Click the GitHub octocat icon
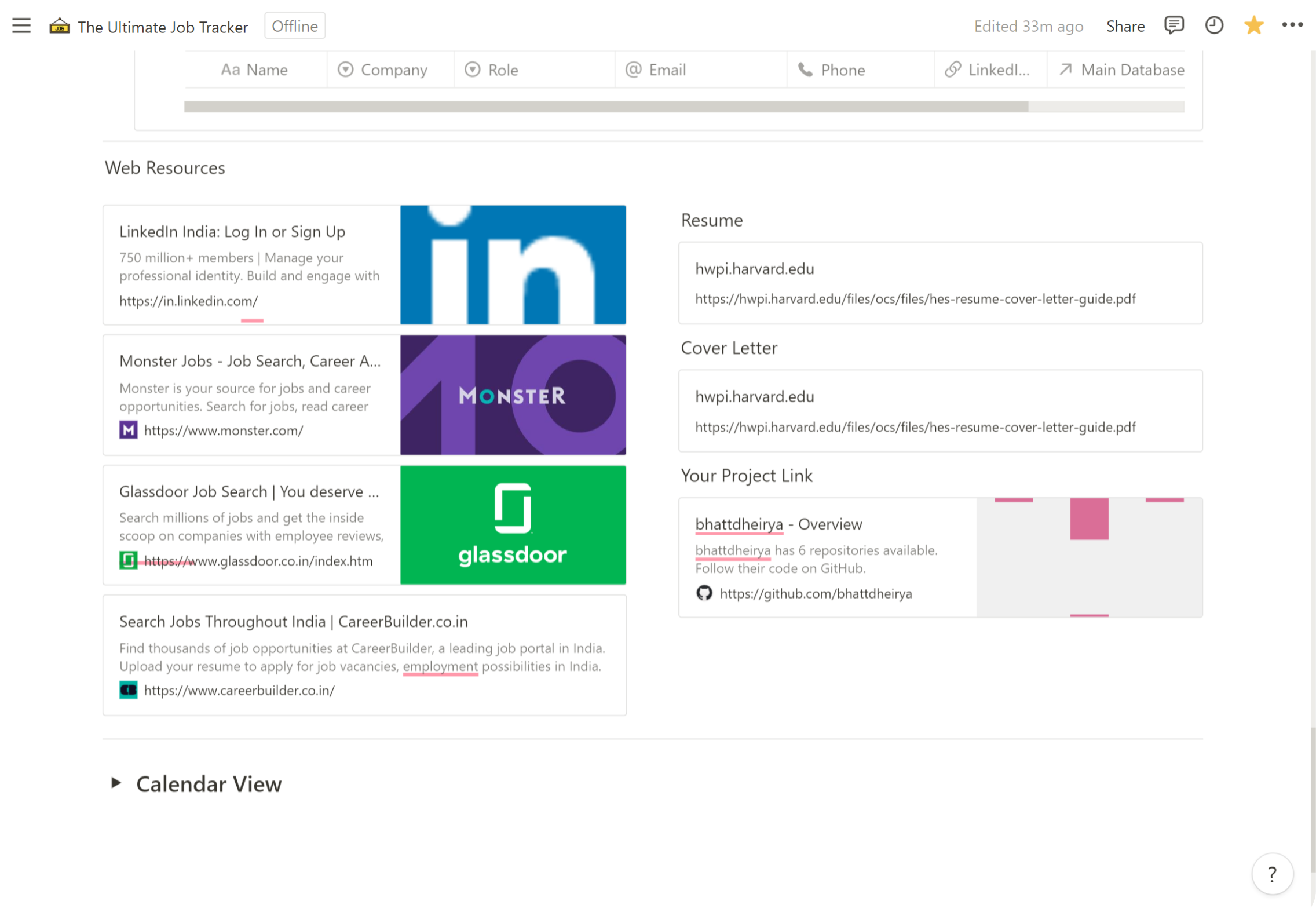Screen dimensions: 1316x923 coord(704,593)
